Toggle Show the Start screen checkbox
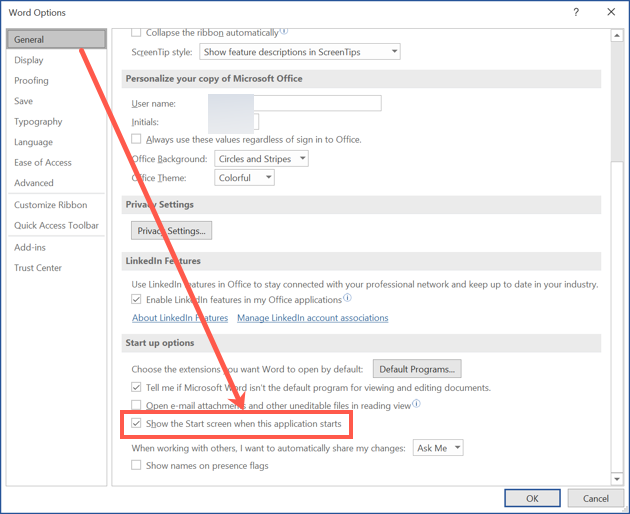 click(x=137, y=424)
